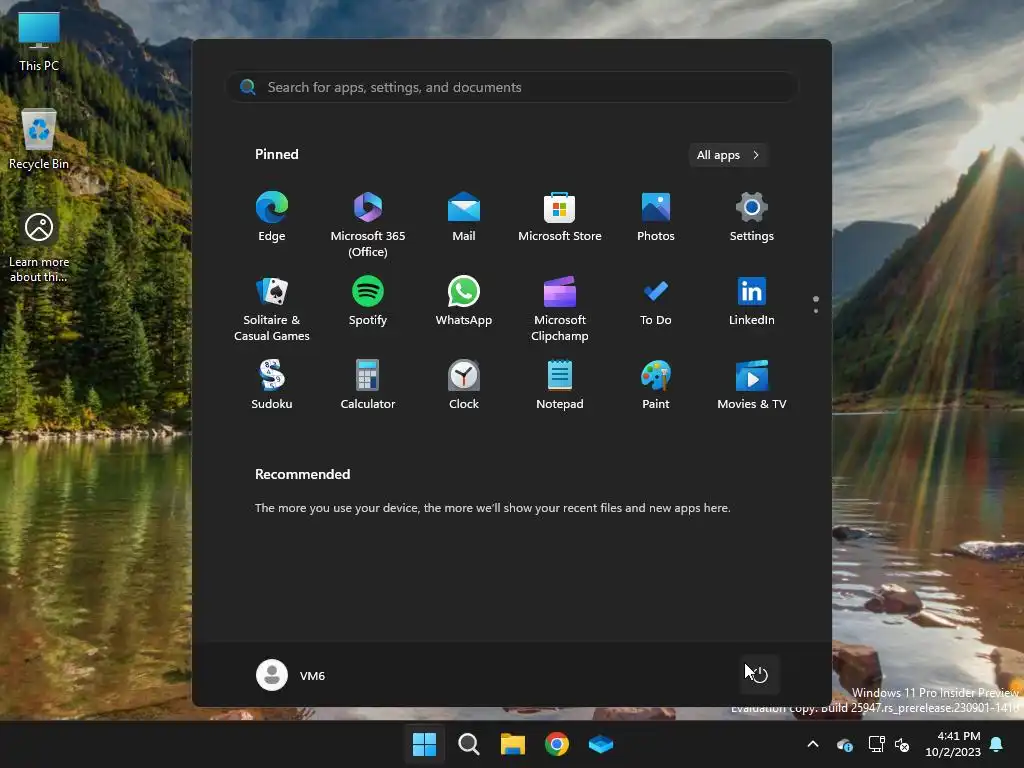The width and height of the screenshot is (1024, 768).
Task: Launch the Clock app
Action: click(x=464, y=385)
